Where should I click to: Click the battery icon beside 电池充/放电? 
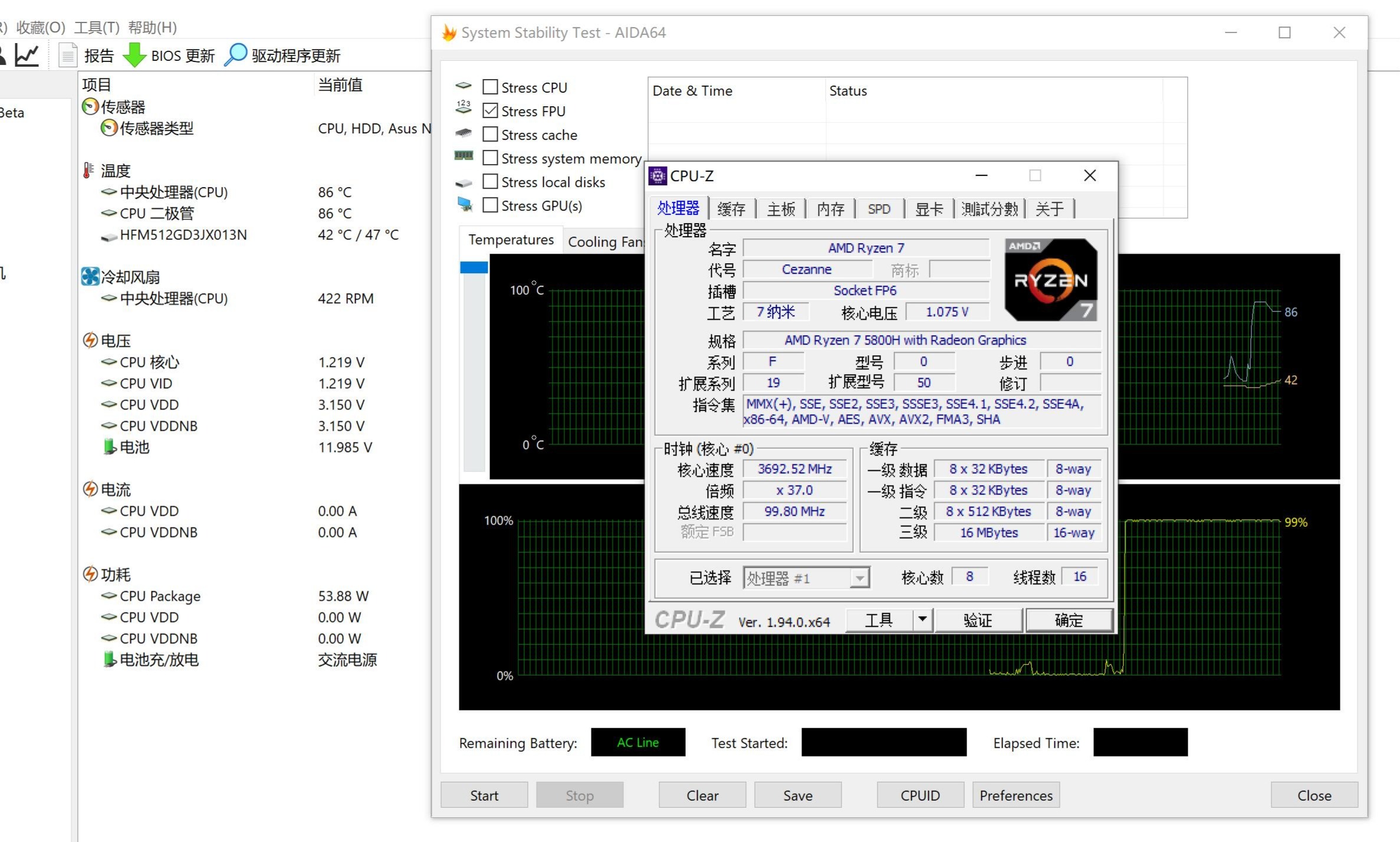pyautogui.click(x=109, y=659)
